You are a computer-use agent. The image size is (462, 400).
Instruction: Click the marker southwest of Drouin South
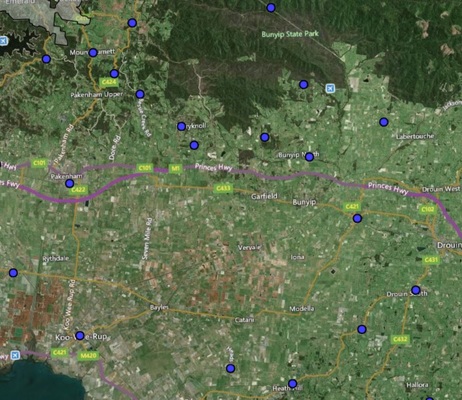click(362, 330)
